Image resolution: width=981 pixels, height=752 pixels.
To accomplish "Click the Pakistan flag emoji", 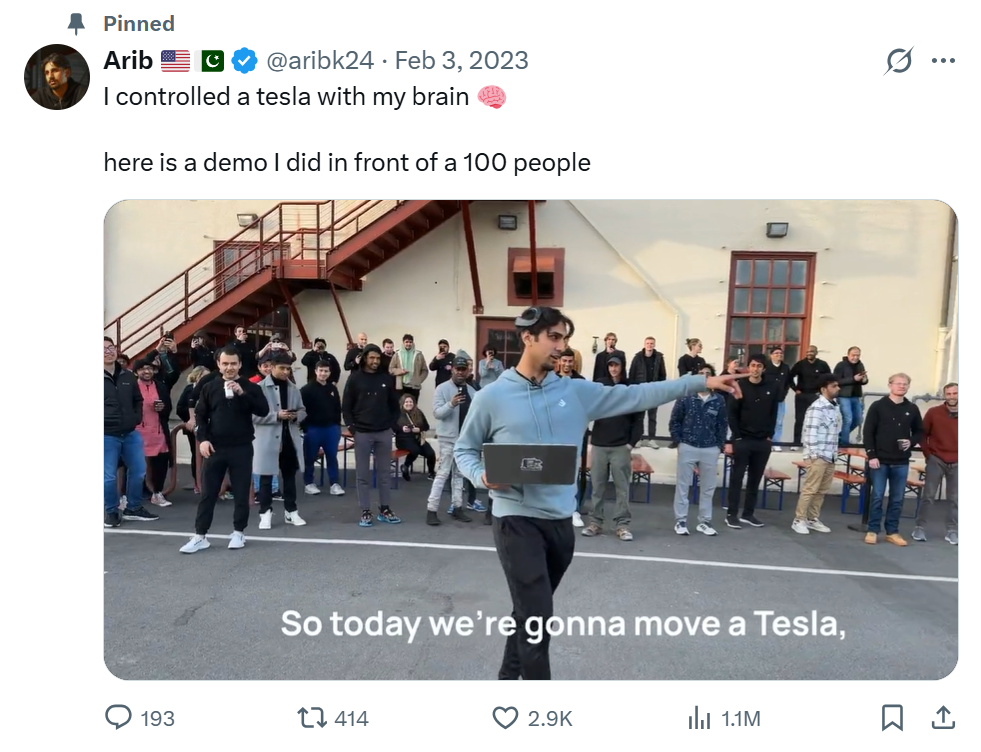I will click(212, 61).
